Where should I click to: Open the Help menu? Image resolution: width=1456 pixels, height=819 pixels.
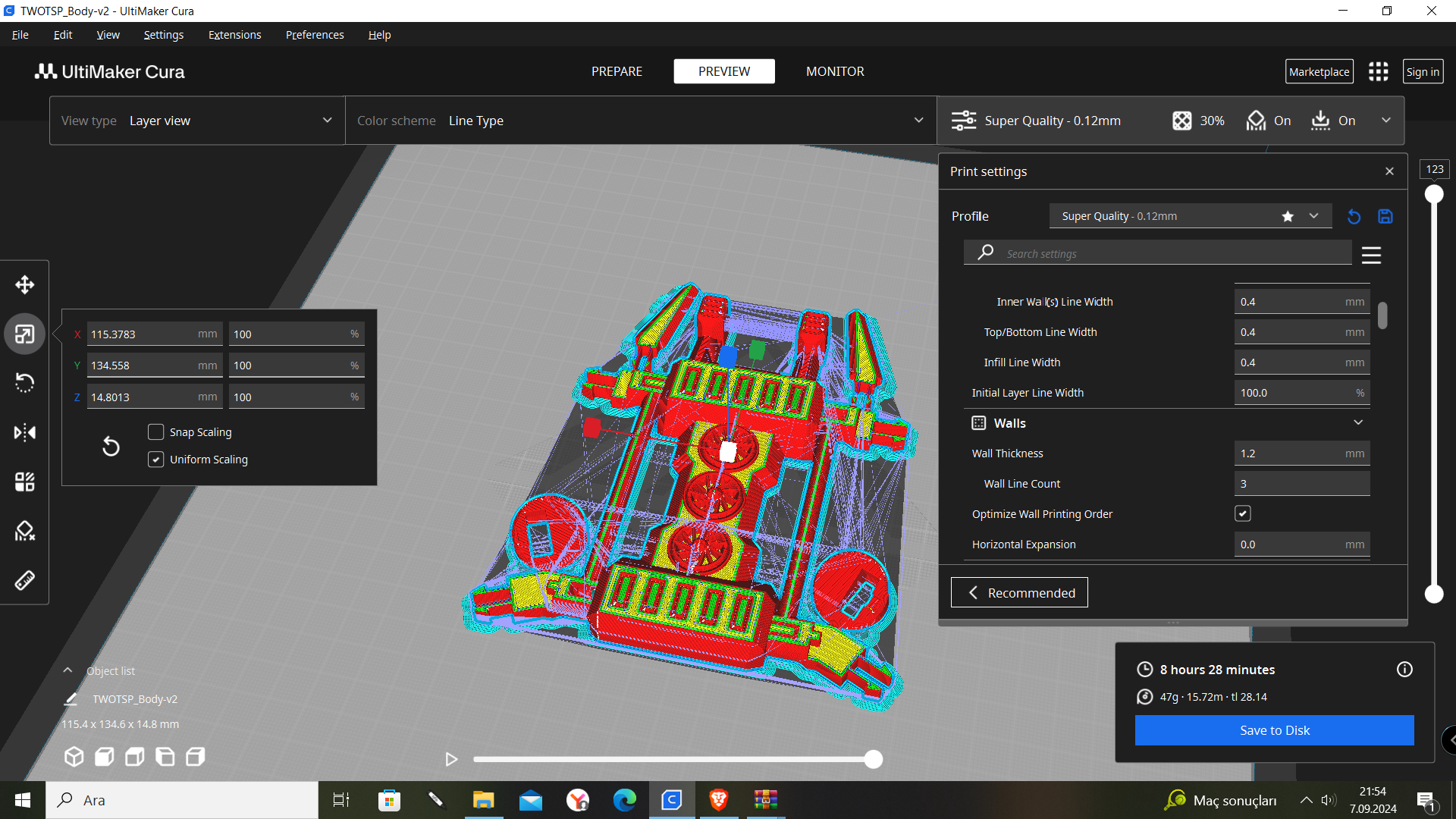click(x=379, y=35)
